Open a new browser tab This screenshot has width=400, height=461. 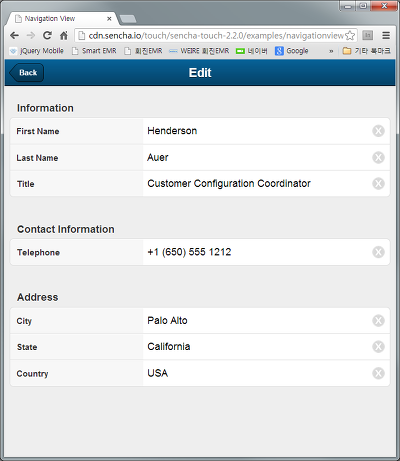(x=128, y=19)
